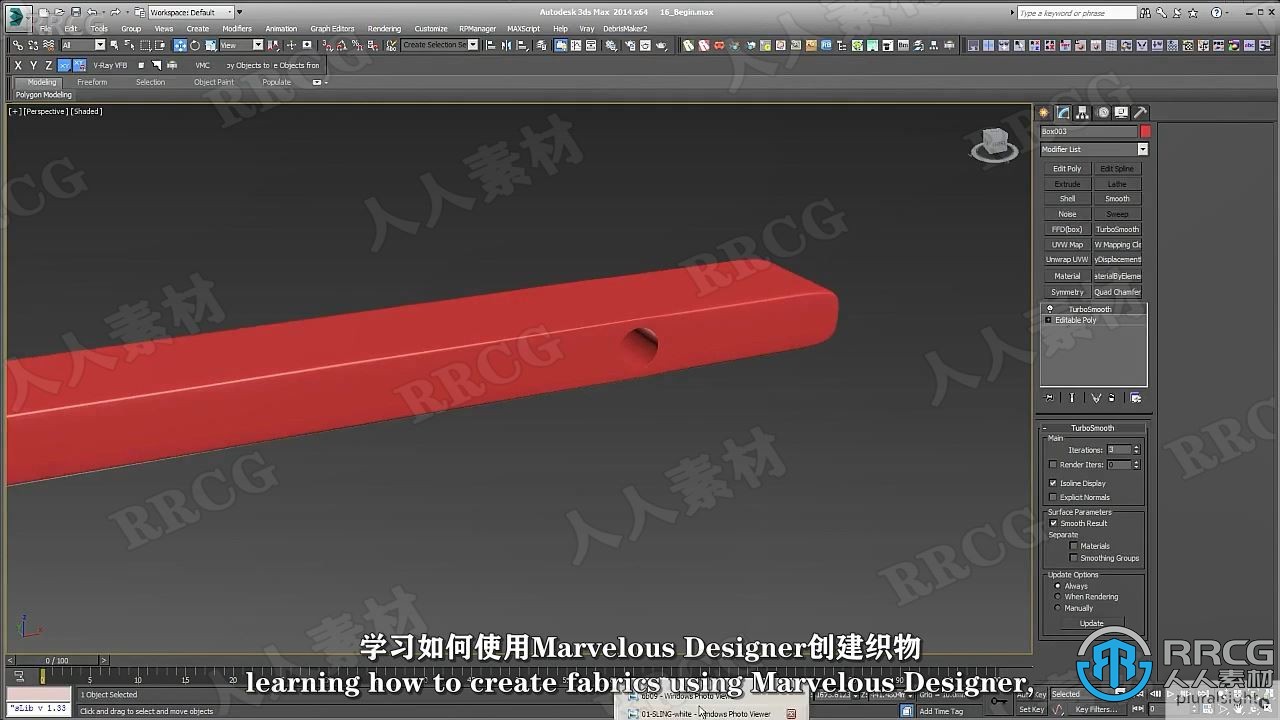This screenshot has height=720, width=1280.
Task: Activate the Select and Move tool
Action: (180, 45)
